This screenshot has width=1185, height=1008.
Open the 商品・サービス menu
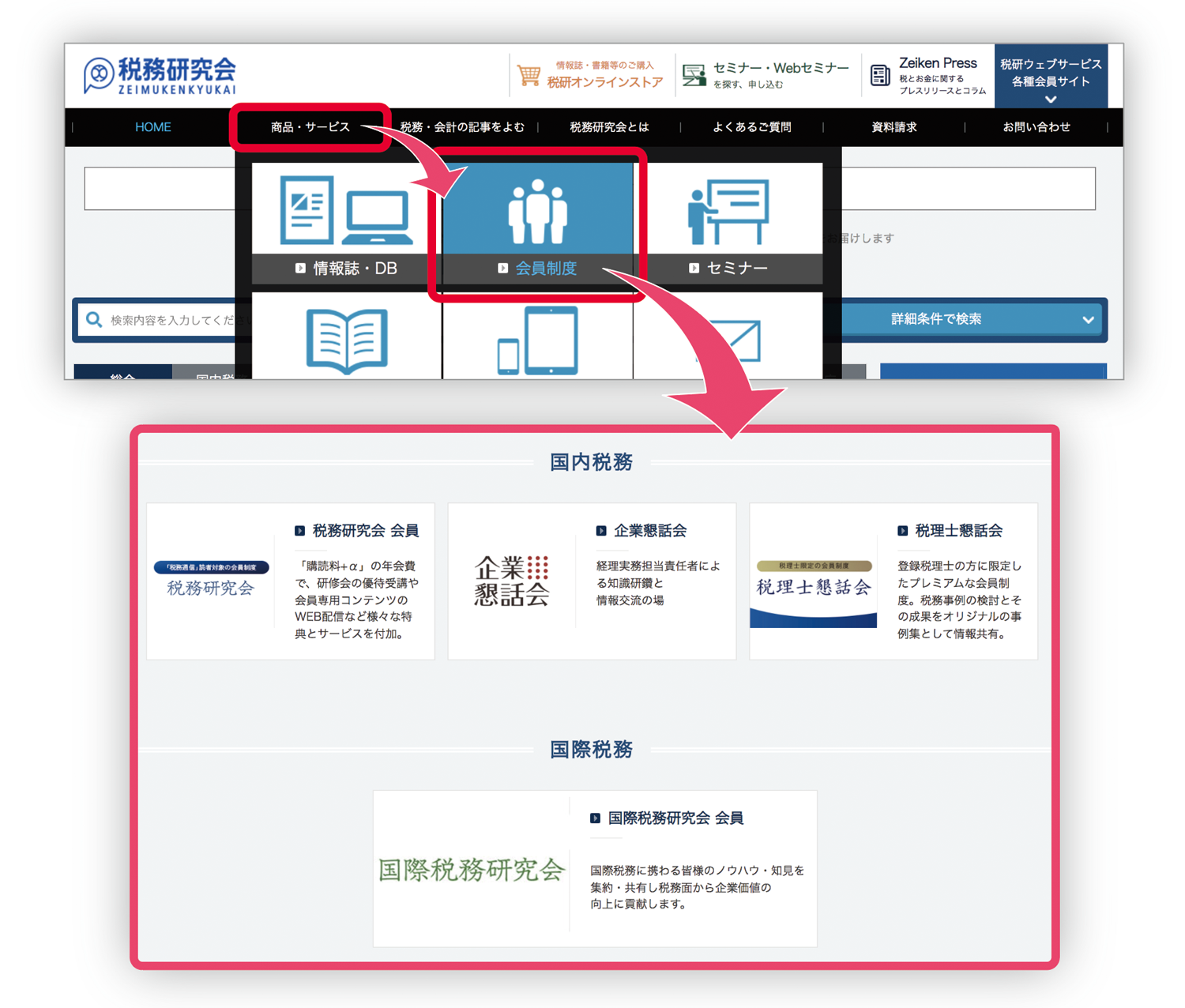(310, 127)
